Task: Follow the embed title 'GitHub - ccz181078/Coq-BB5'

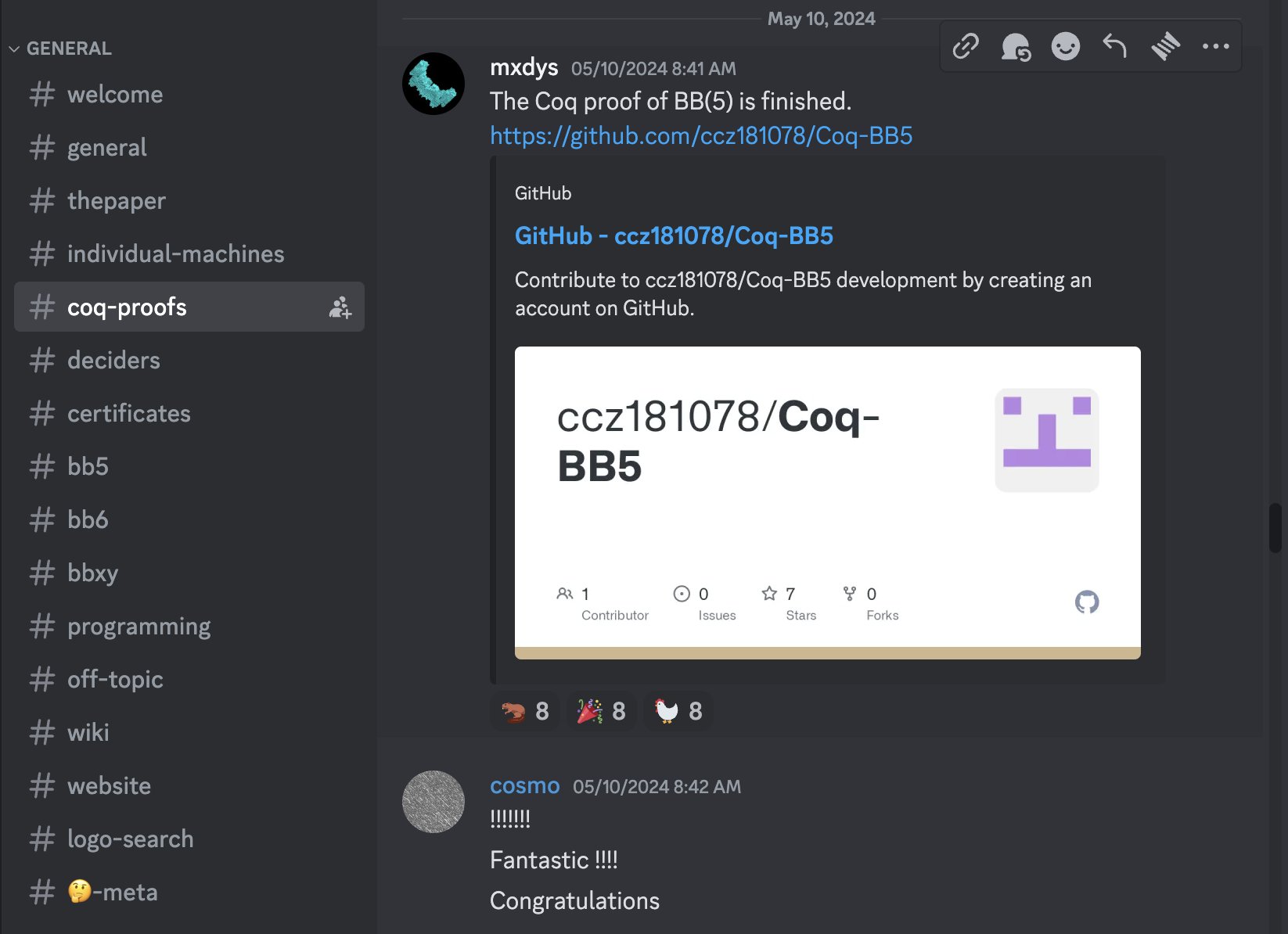Action: pos(674,235)
